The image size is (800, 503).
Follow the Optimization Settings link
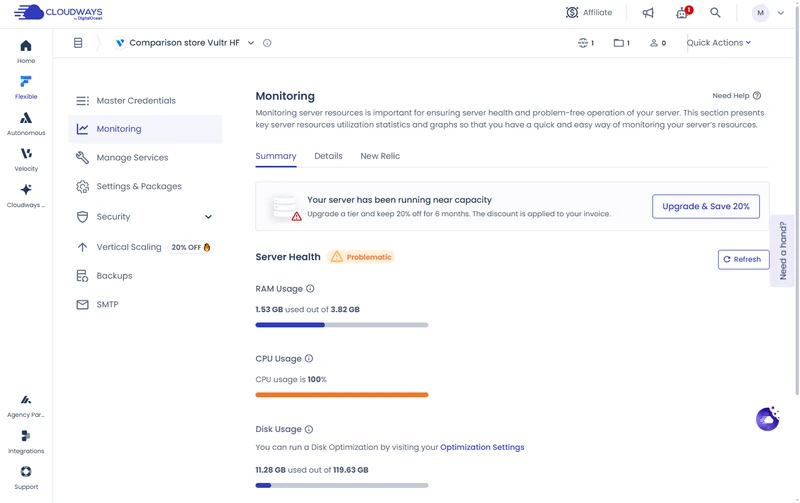(x=482, y=447)
